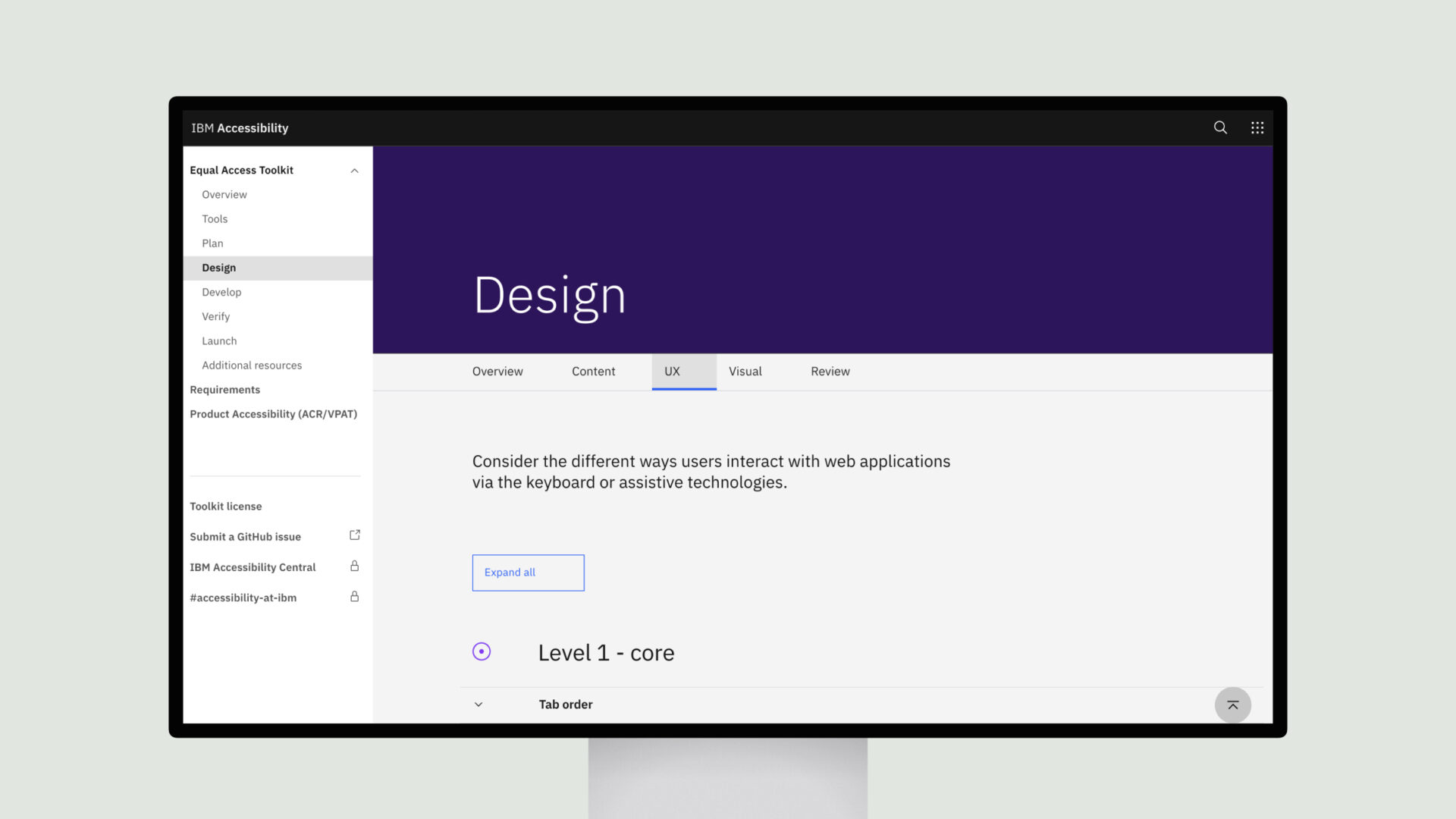Expand all sections using the Expand all button
The width and height of the screenshot is (1456, 819).
coord(528,572)
